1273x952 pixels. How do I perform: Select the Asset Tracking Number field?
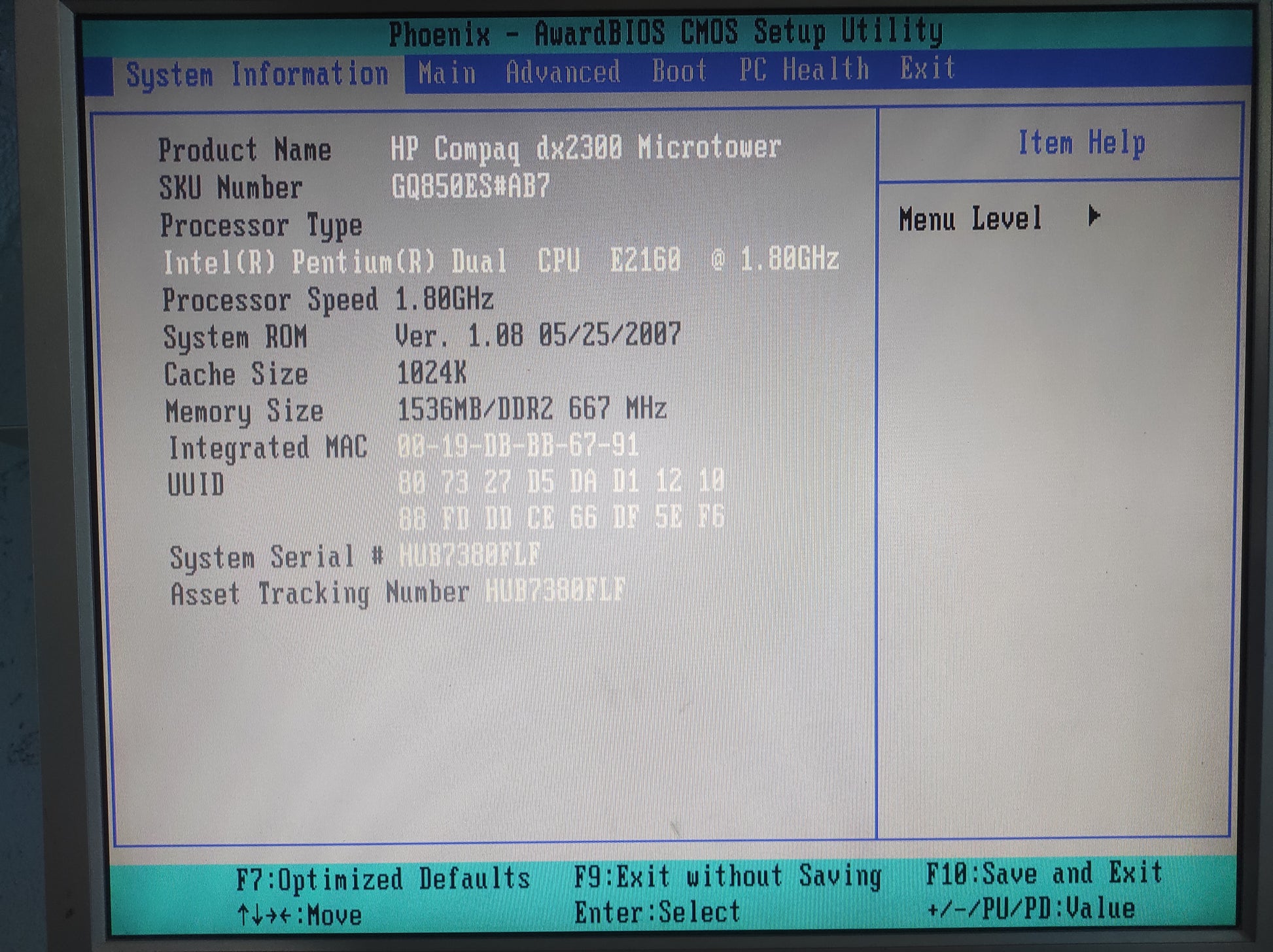(555, 591)
